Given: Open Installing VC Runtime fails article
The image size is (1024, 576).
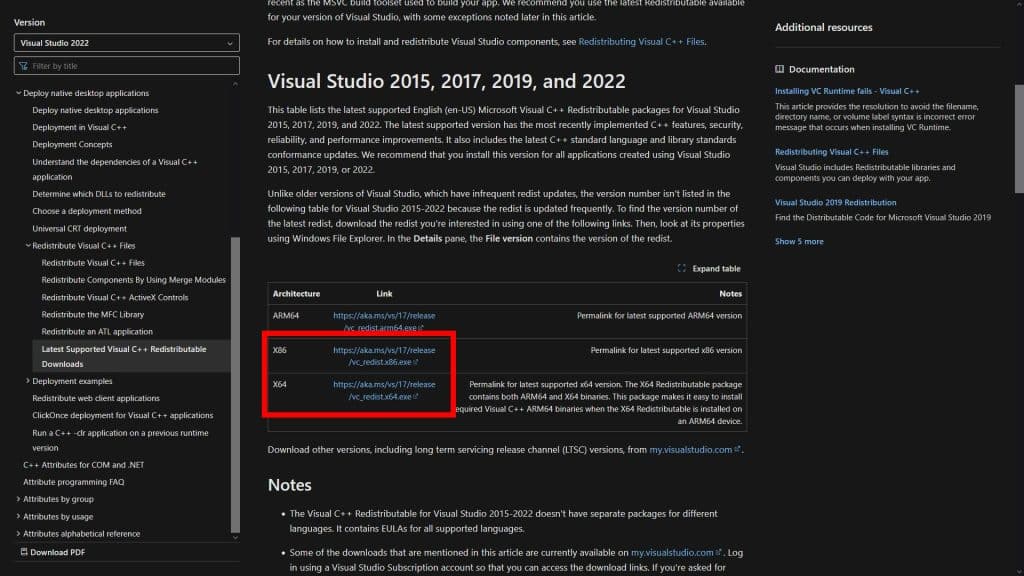Looking at the screenshot, I should click(x=847, y=91).
